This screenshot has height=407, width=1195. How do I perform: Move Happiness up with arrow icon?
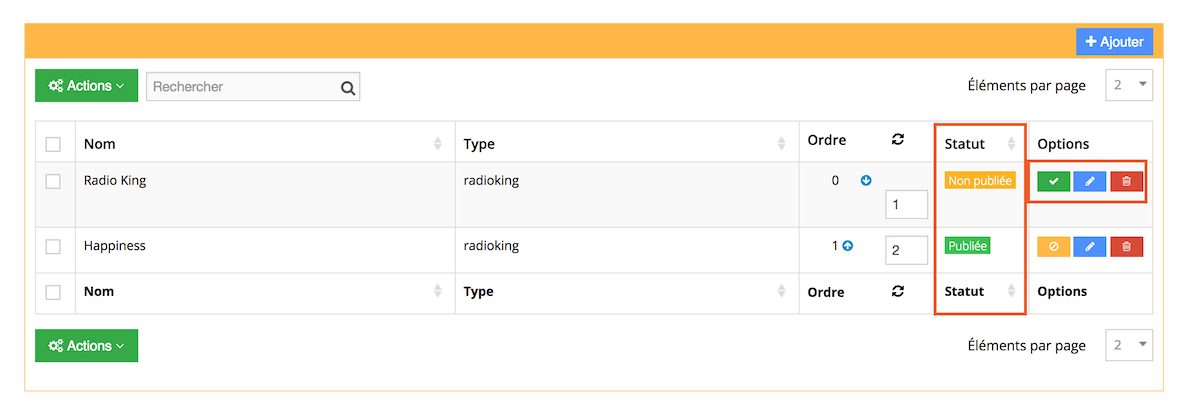point(847,246)
